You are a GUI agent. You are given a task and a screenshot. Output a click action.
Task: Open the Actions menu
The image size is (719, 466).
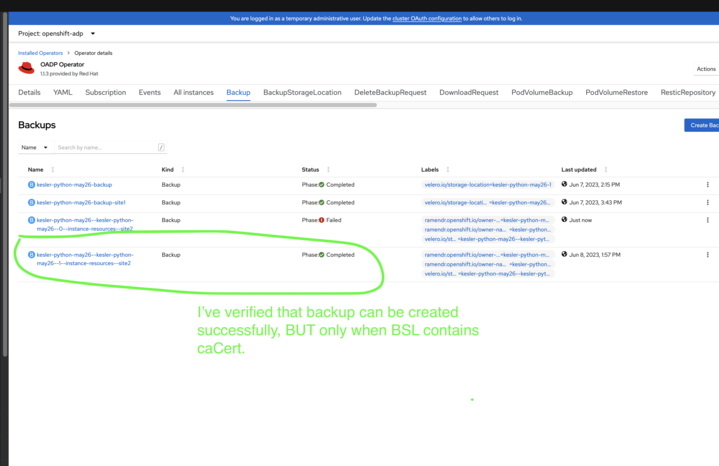click(x=706, y=69)
